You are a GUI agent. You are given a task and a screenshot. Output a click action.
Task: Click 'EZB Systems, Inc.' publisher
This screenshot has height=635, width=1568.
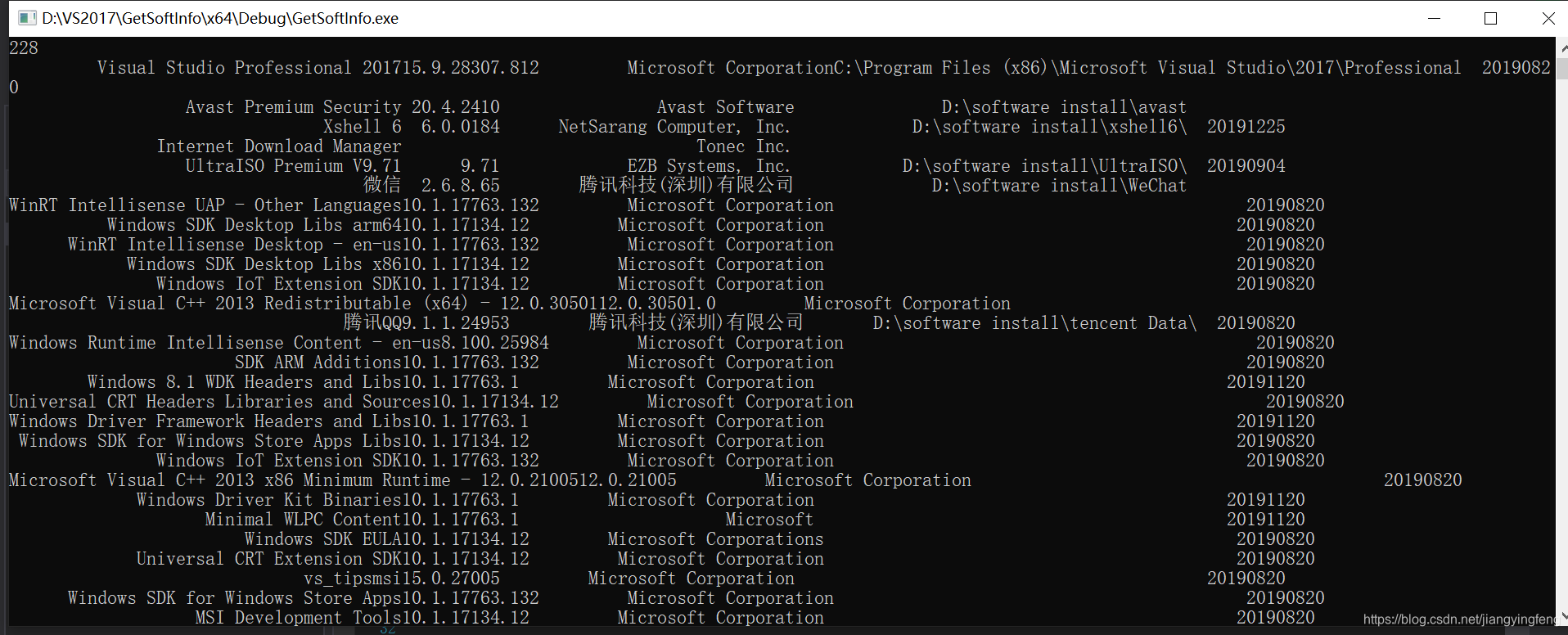[709, 165]
